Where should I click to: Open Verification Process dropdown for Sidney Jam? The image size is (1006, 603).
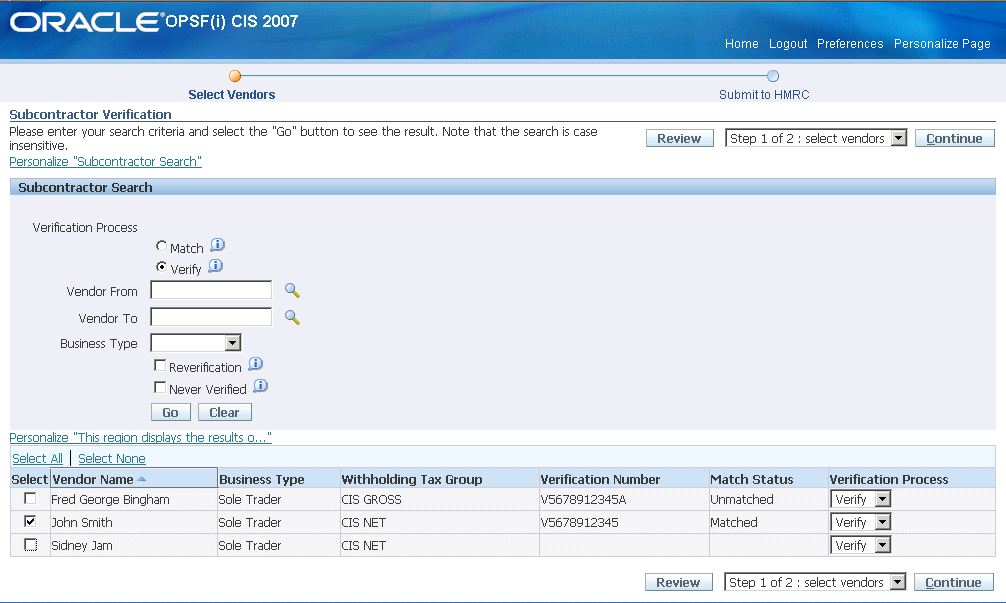(860, 545)
